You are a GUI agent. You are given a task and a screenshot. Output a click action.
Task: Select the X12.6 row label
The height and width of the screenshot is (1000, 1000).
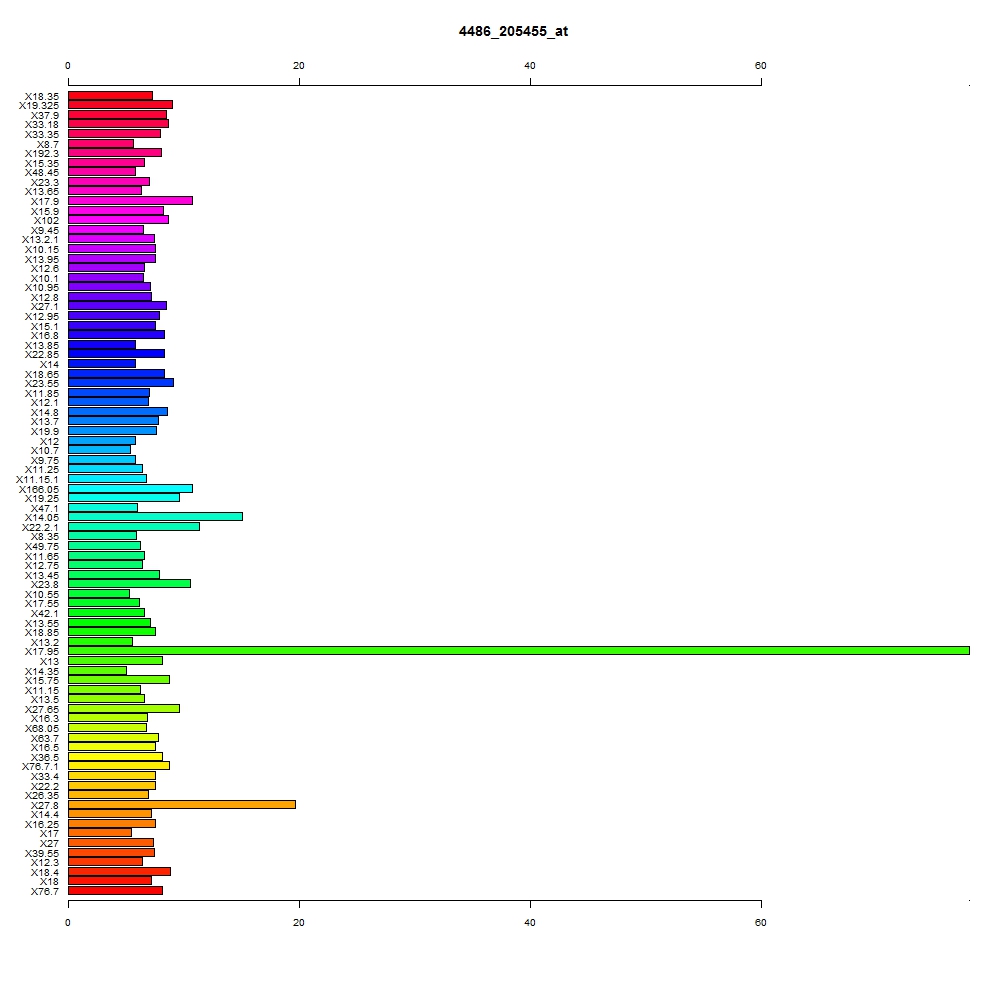click(x=45, y=268)
